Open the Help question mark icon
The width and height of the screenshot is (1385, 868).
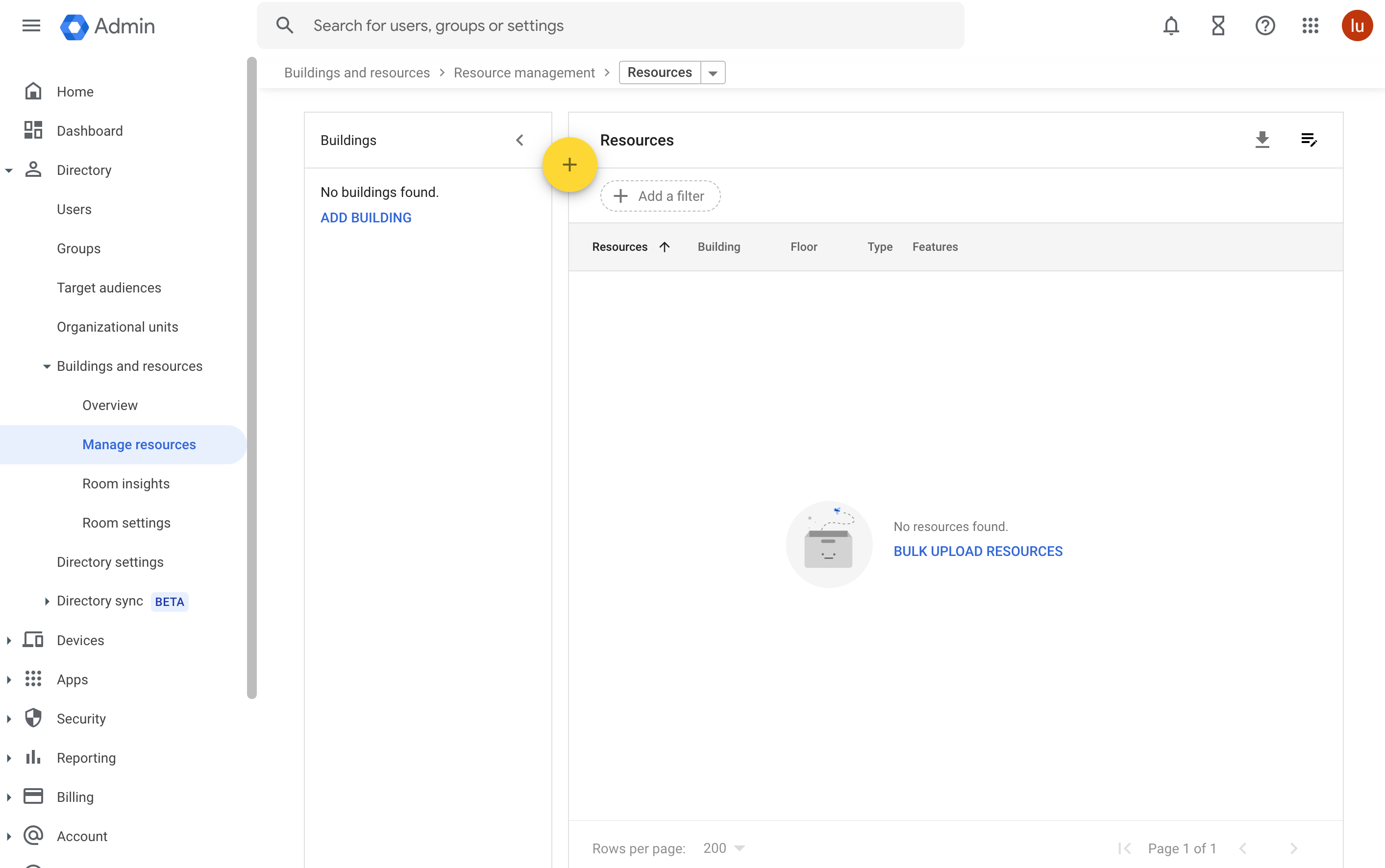pyautogui.click(x=1264, y=26)
